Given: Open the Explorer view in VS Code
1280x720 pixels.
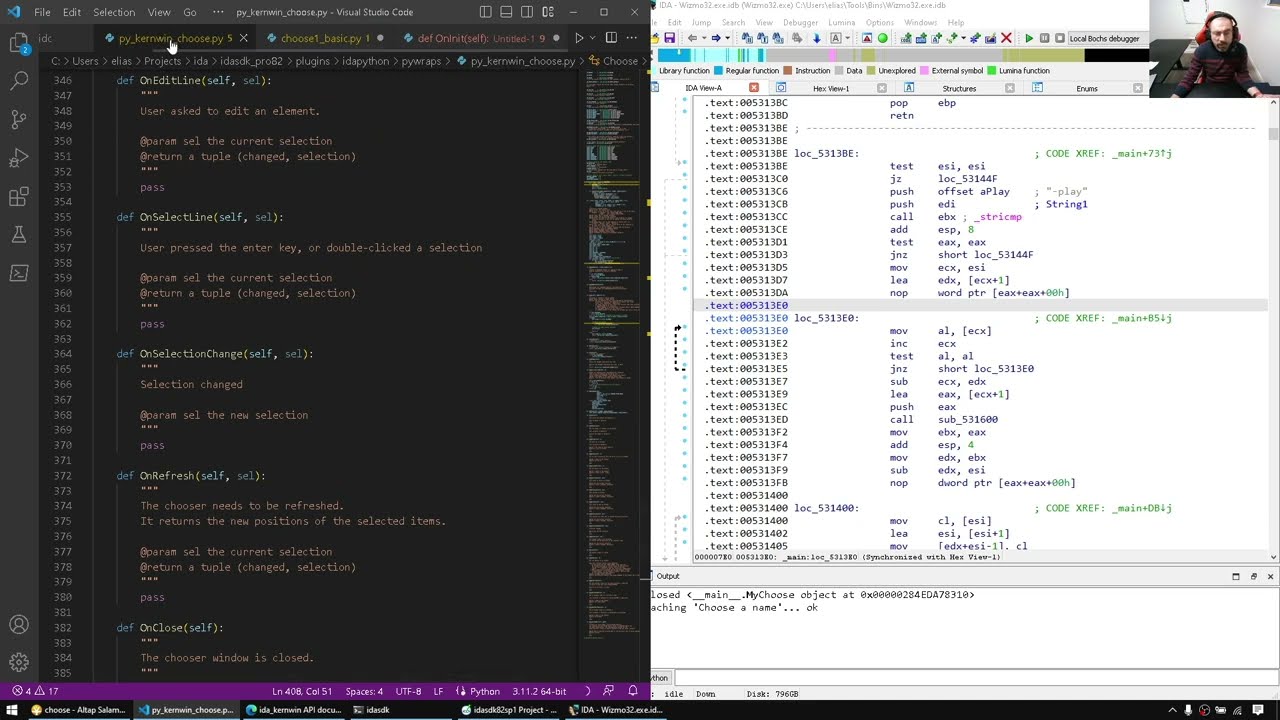Looking at the screenshot, I should click(x=19, y=43).
